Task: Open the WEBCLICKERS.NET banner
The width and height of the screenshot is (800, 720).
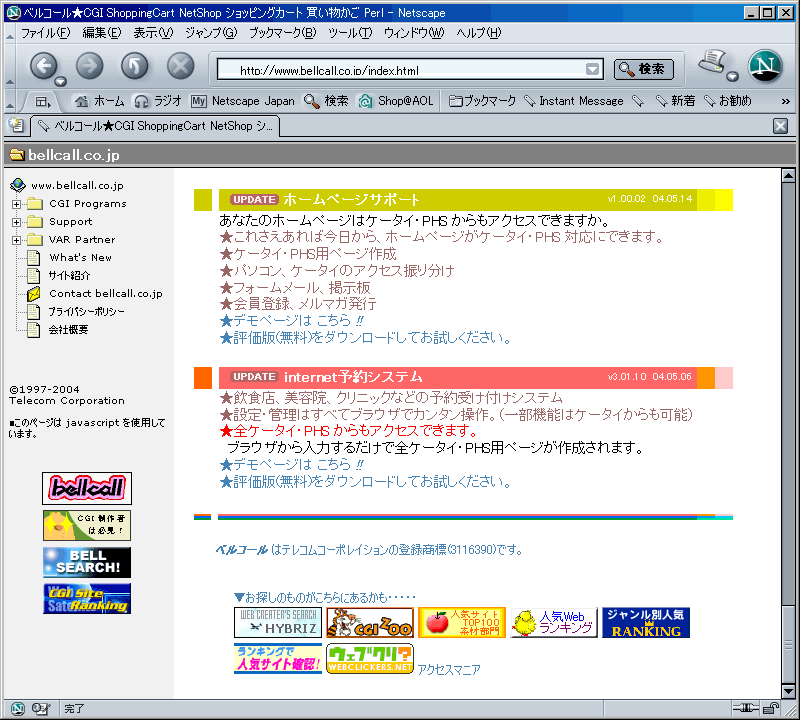Action: pos(369,658)
